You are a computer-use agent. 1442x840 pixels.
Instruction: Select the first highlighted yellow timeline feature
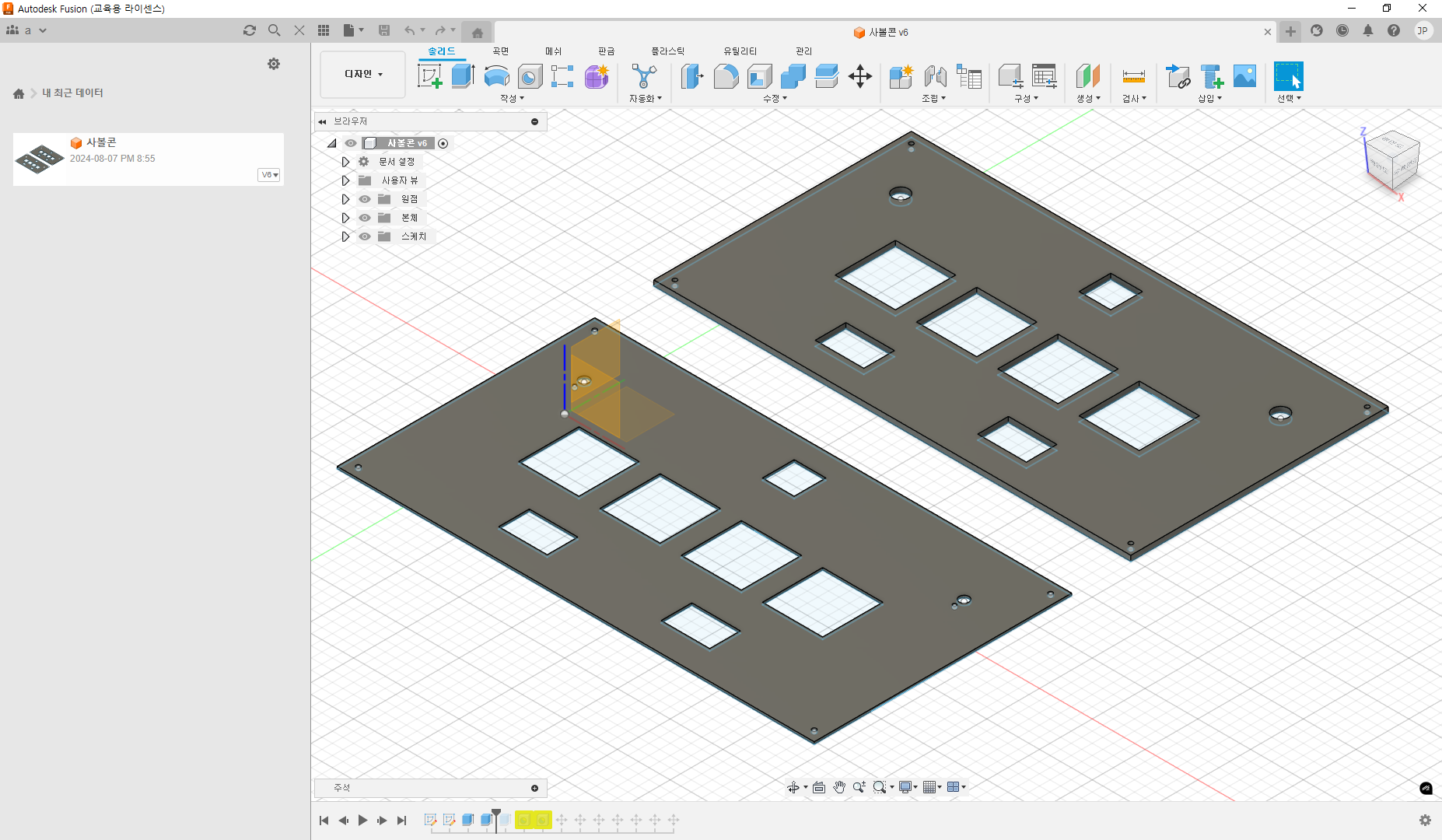[524, 820]
